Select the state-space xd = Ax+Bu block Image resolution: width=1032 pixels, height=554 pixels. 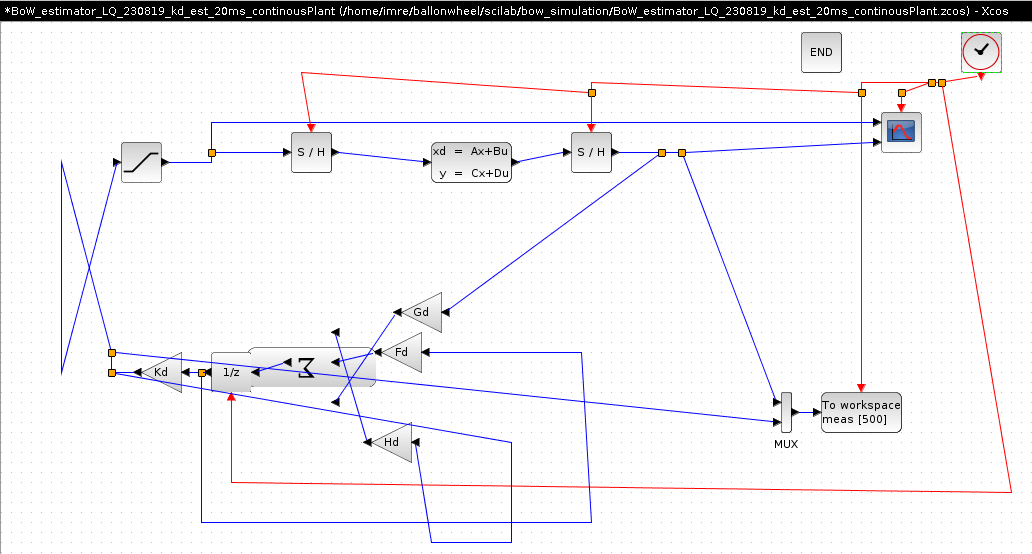coord(471,163)
